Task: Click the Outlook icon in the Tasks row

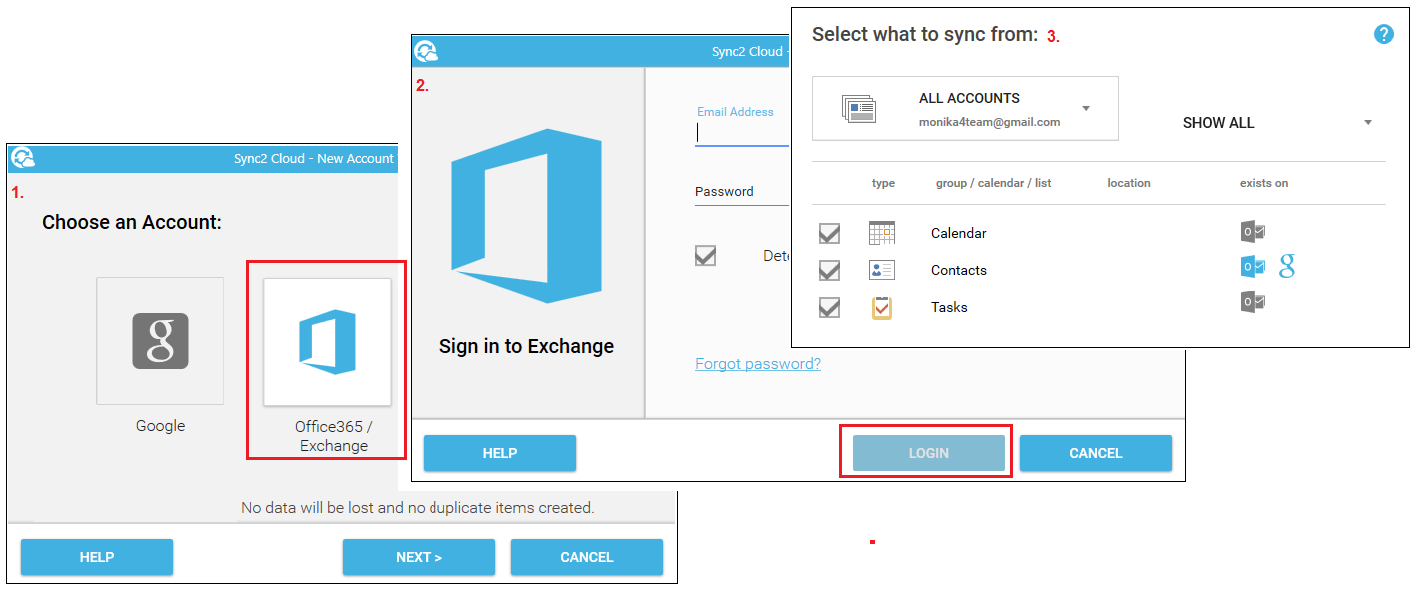Action: click(x=1253, y=301)
